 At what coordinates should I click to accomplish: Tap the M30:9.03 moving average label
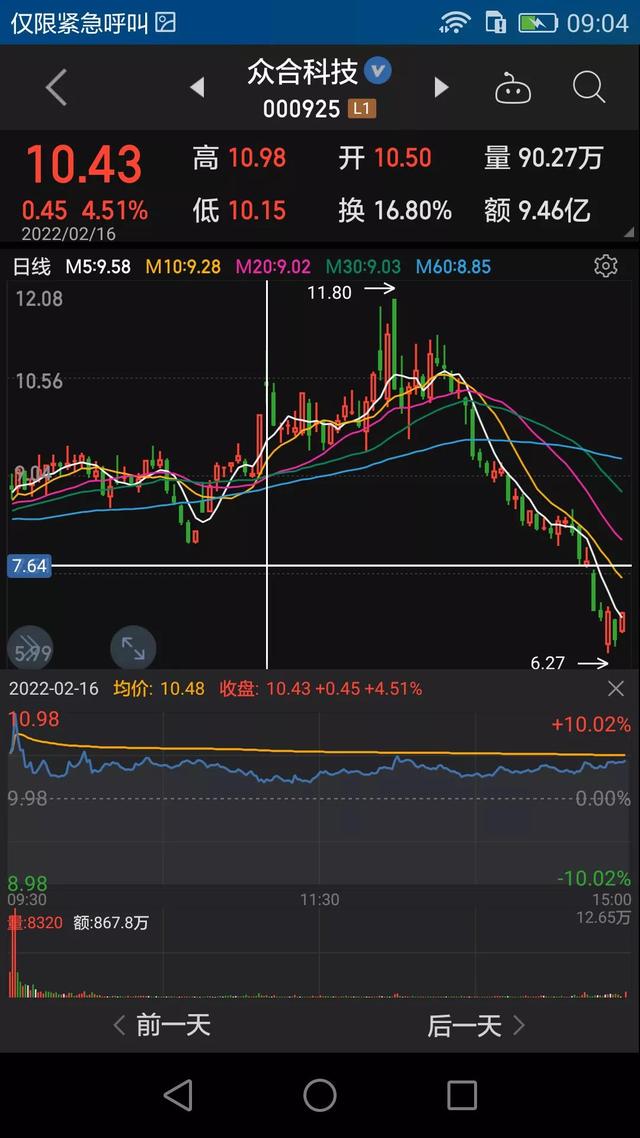[x=363, y=266]
